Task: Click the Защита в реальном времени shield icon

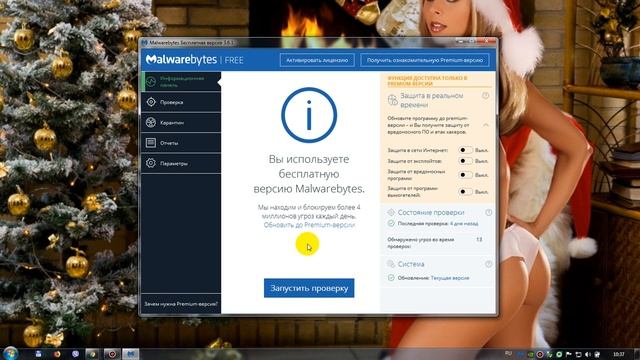Action: (392, 100)
